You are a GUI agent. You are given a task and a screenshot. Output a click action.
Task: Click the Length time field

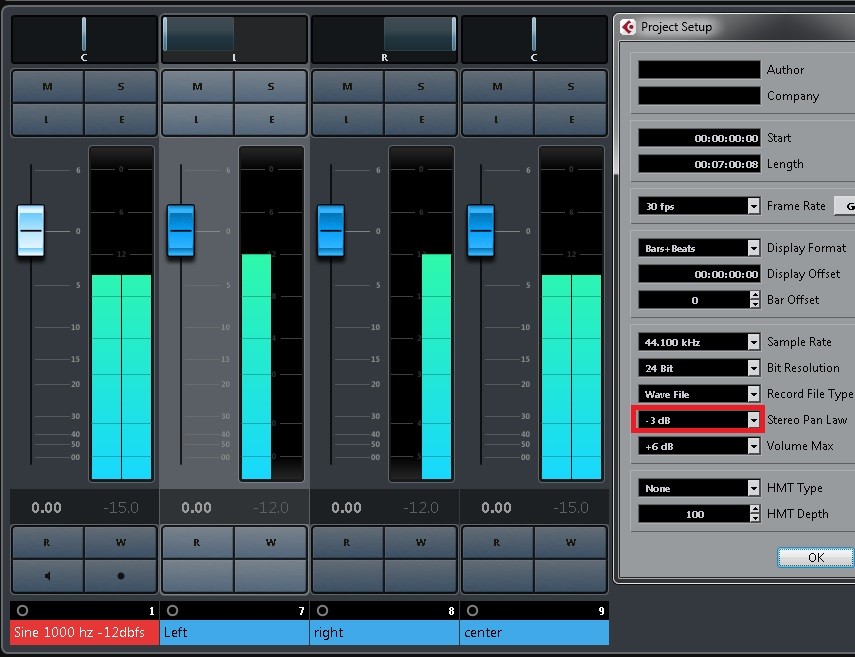(x=699, y=164)
